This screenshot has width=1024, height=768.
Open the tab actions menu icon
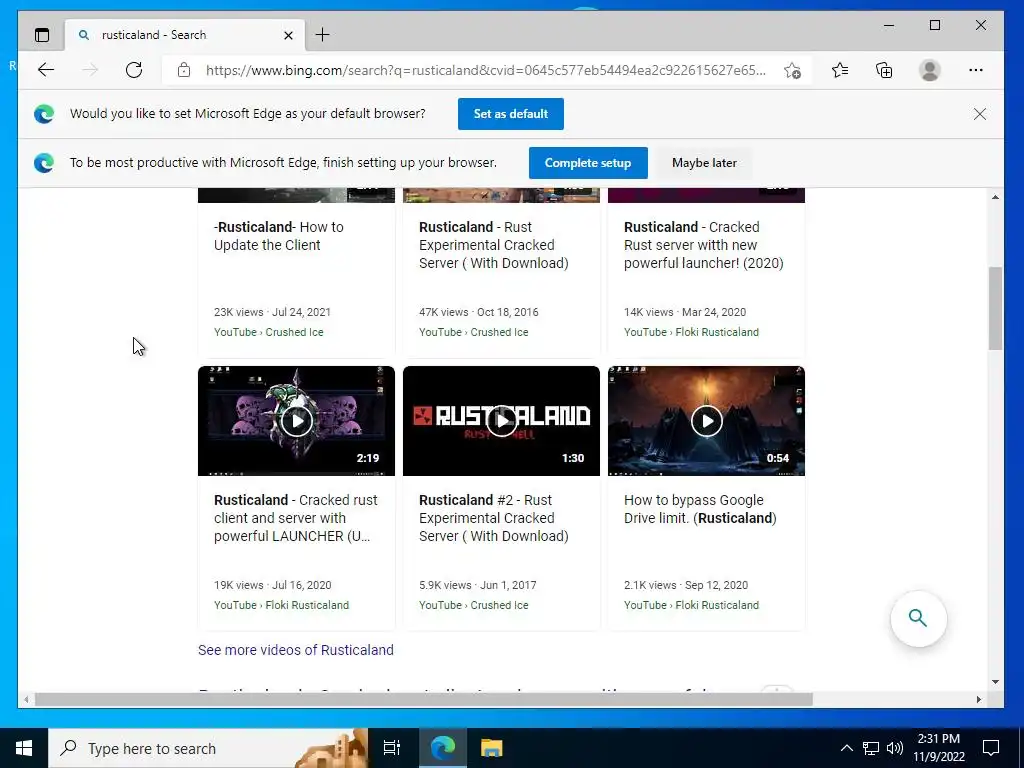tap(42, 35)
